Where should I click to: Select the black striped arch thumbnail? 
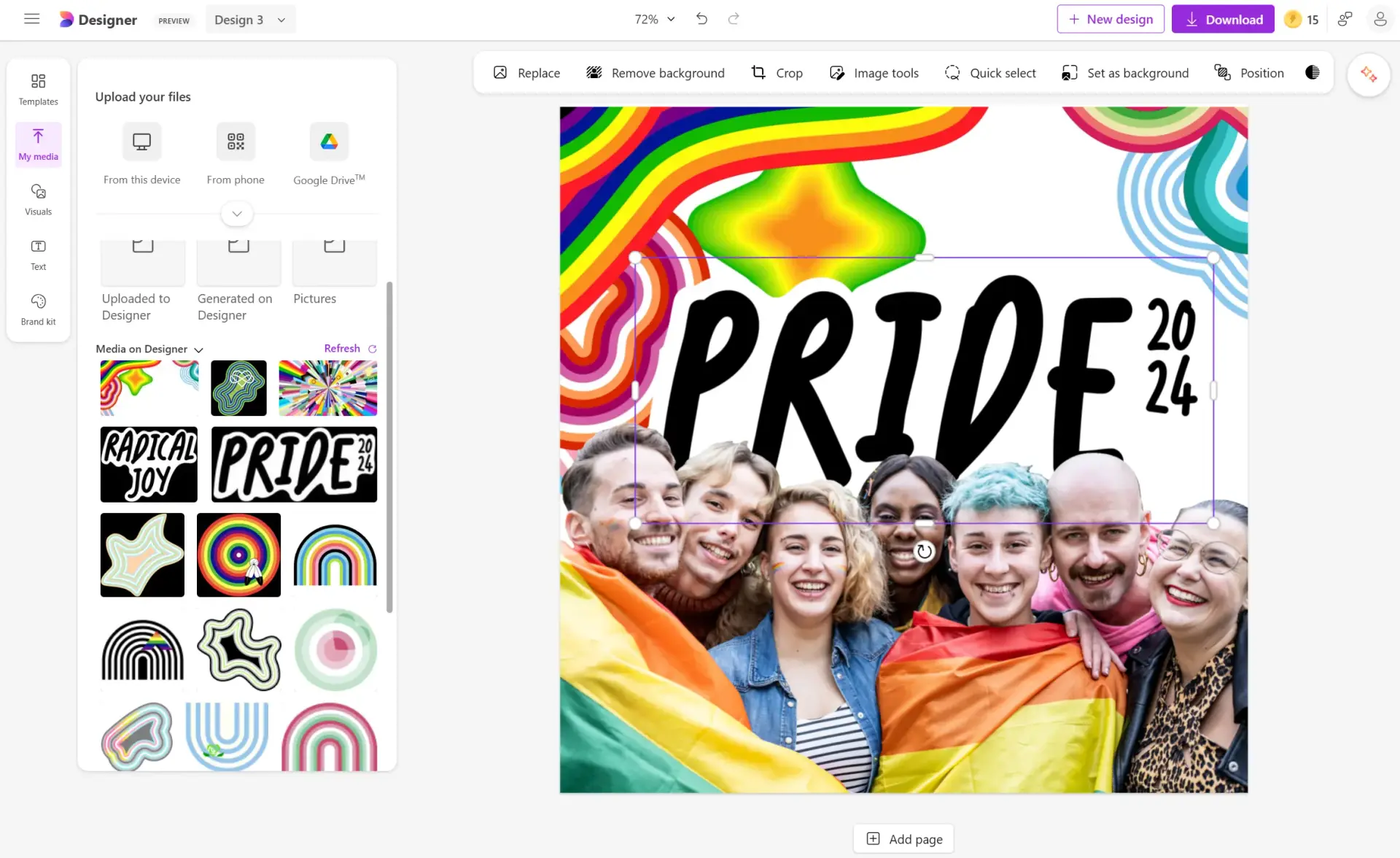(142, 649)
